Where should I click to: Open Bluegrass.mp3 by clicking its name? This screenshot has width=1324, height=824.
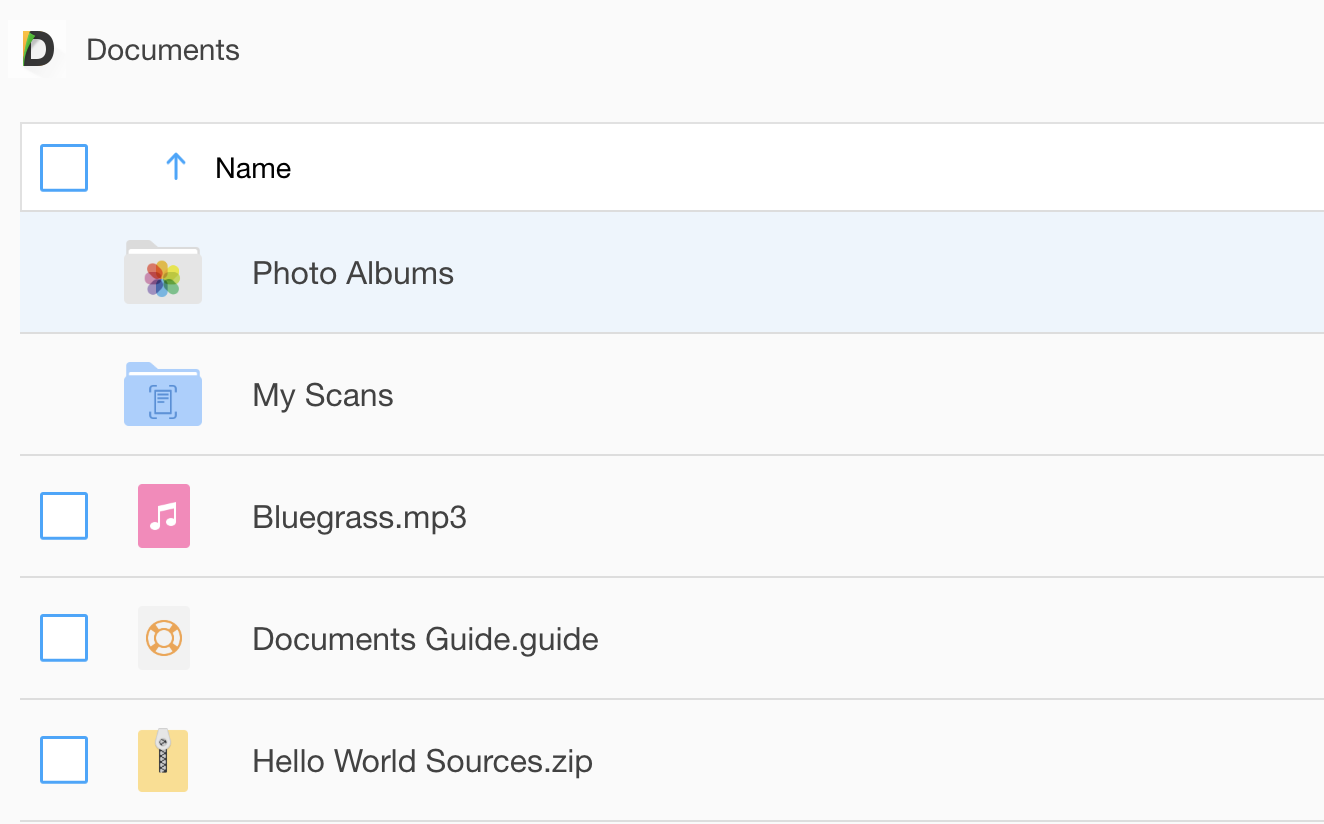click(x=359, y=516)
